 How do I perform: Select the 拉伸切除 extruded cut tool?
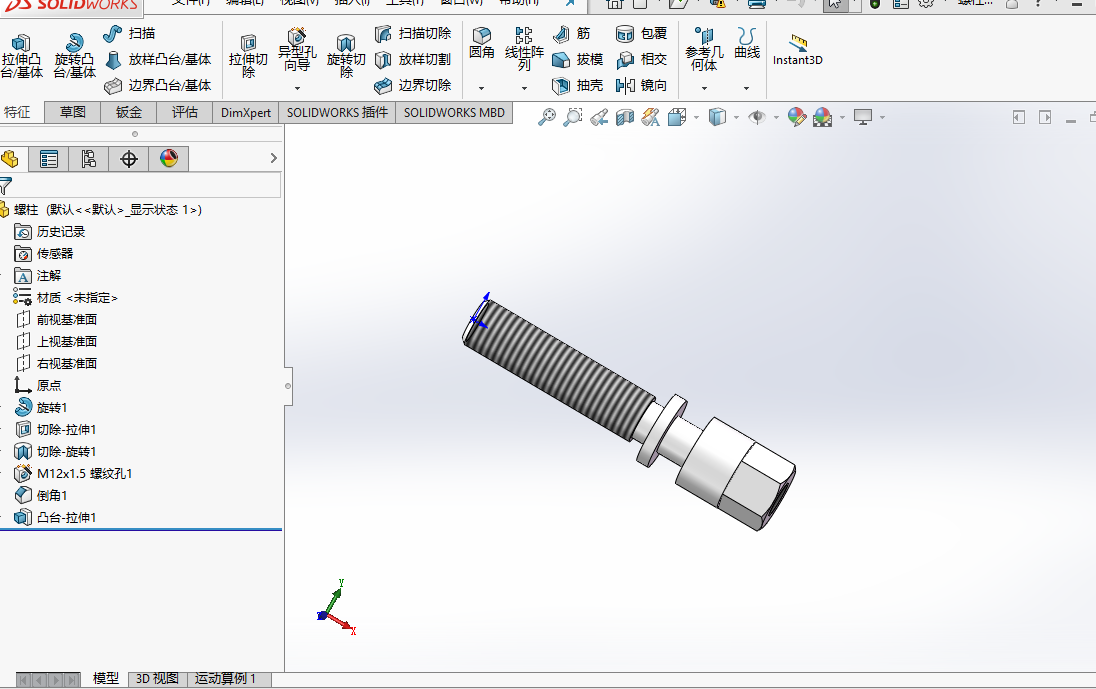248,56
